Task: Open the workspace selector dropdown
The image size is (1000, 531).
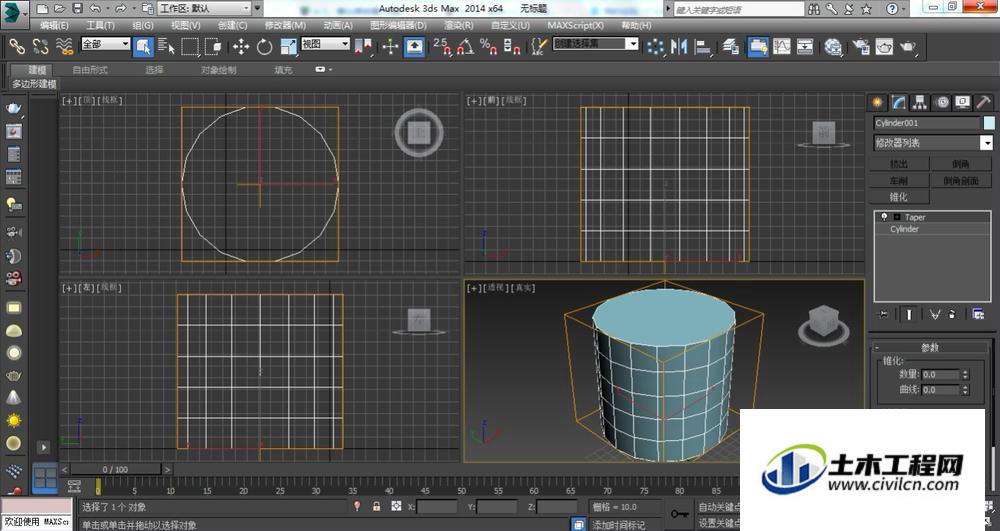Action: point(204,9)
